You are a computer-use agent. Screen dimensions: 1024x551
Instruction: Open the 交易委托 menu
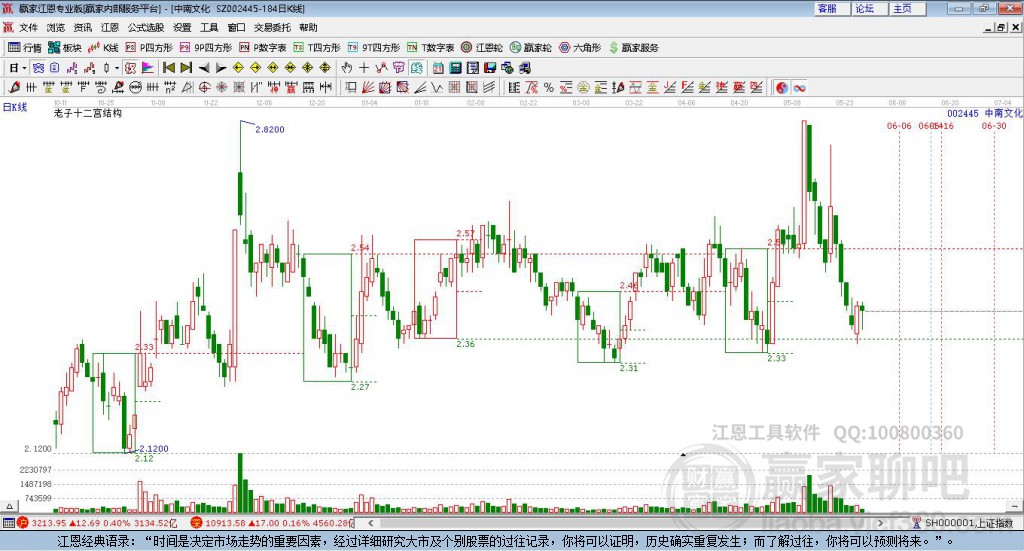272,27
